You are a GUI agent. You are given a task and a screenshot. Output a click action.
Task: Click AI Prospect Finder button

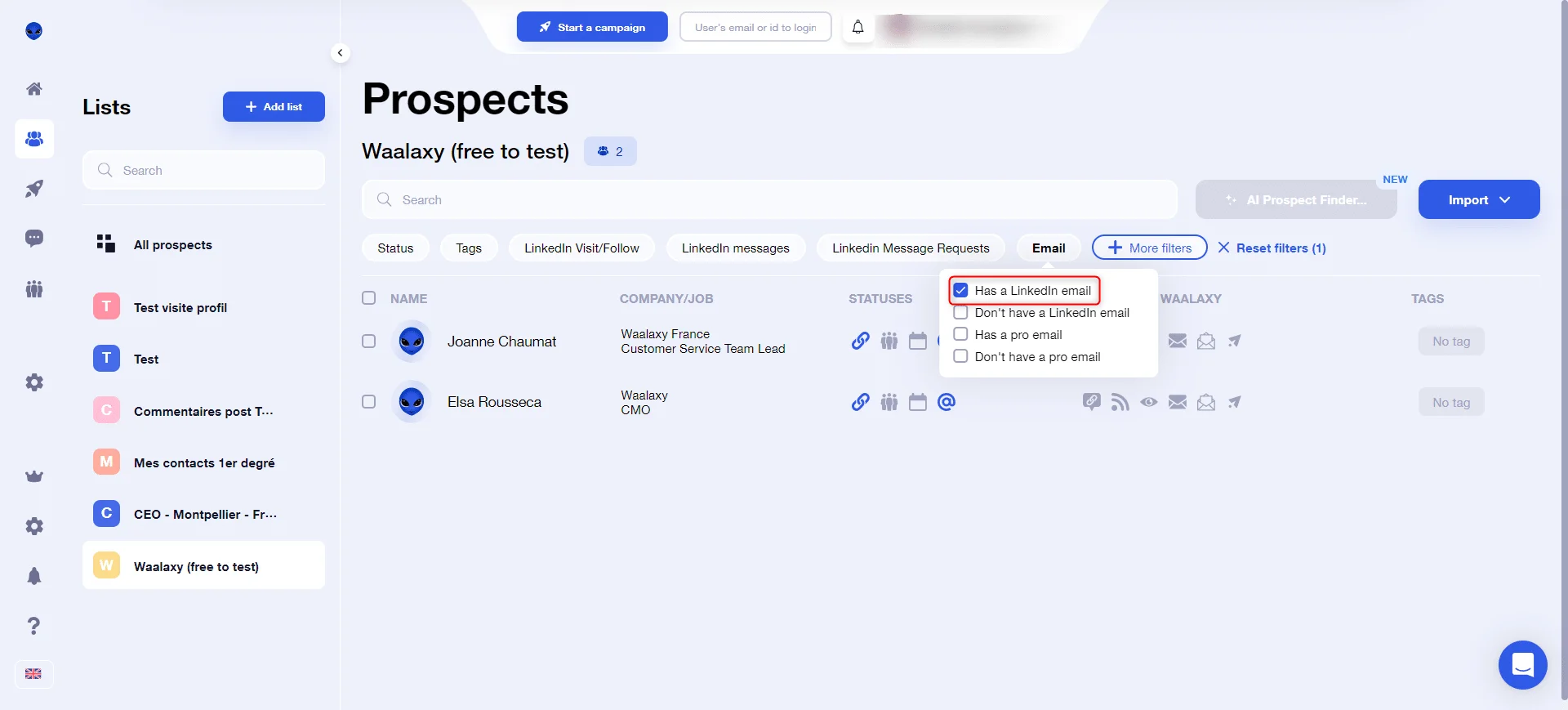(1296, 199)
